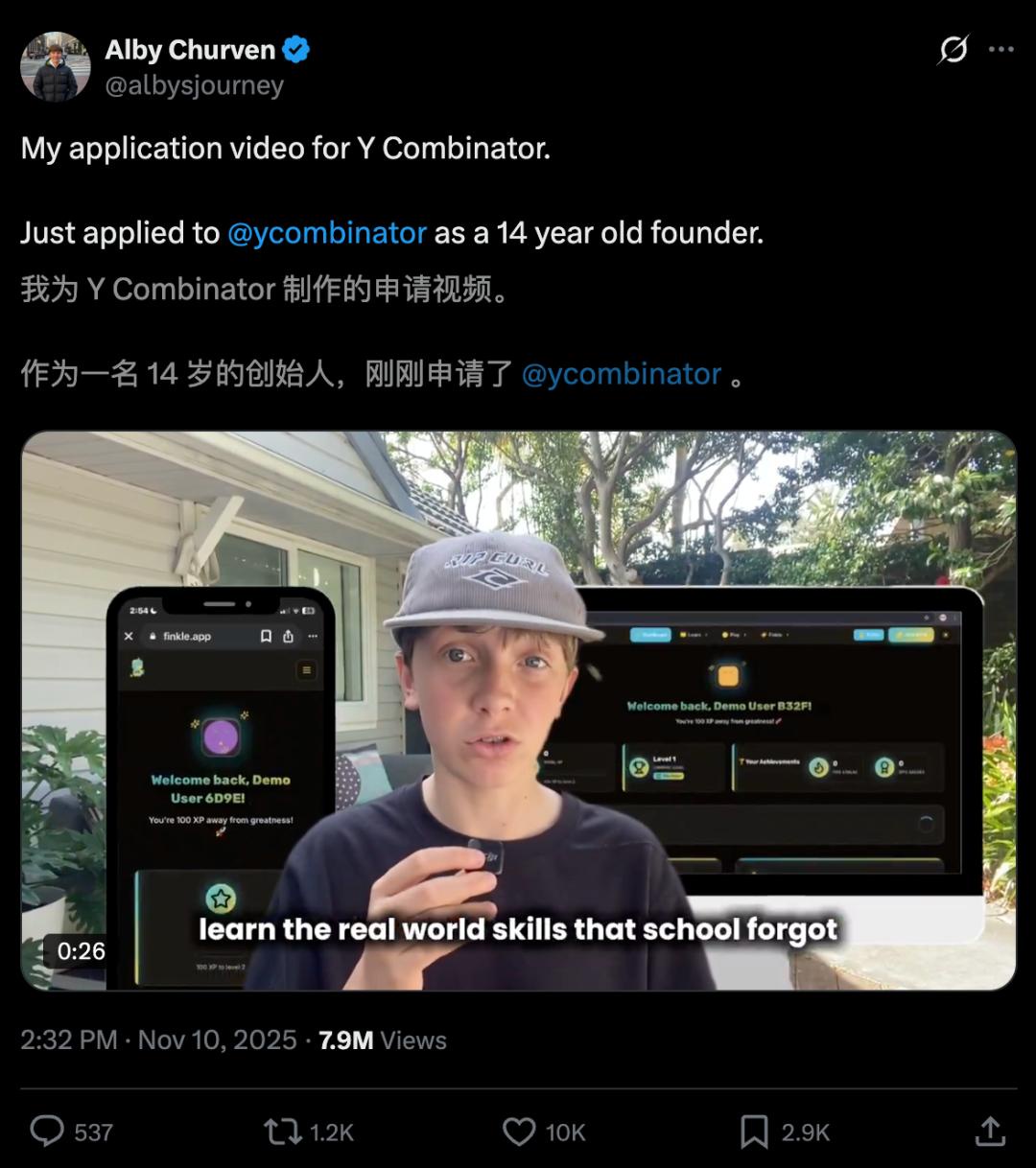Click the @albysjourney handle

[x=195, y=85]
